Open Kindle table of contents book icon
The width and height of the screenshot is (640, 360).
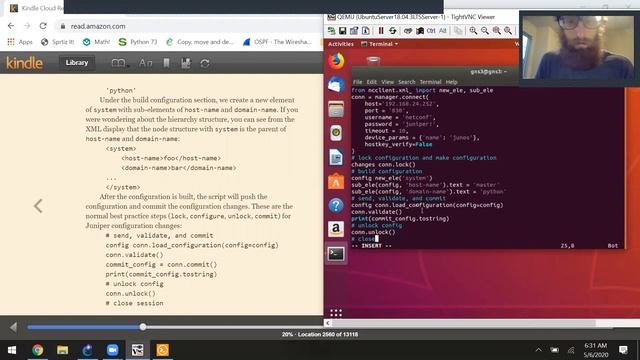pyautogui.click(x=118, y=63)
